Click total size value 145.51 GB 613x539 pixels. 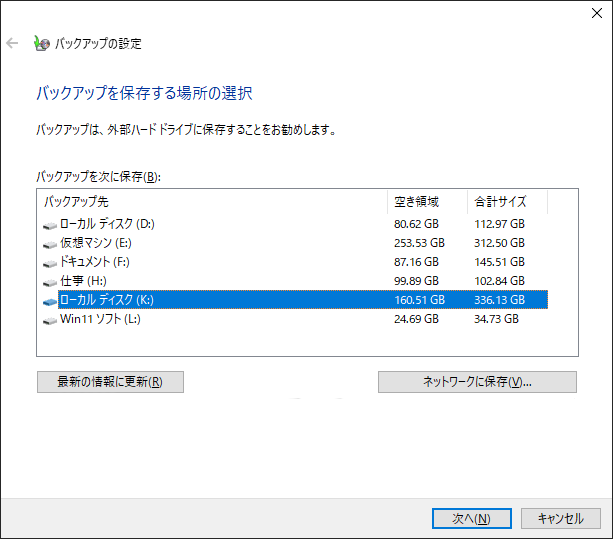pos(499,262)
